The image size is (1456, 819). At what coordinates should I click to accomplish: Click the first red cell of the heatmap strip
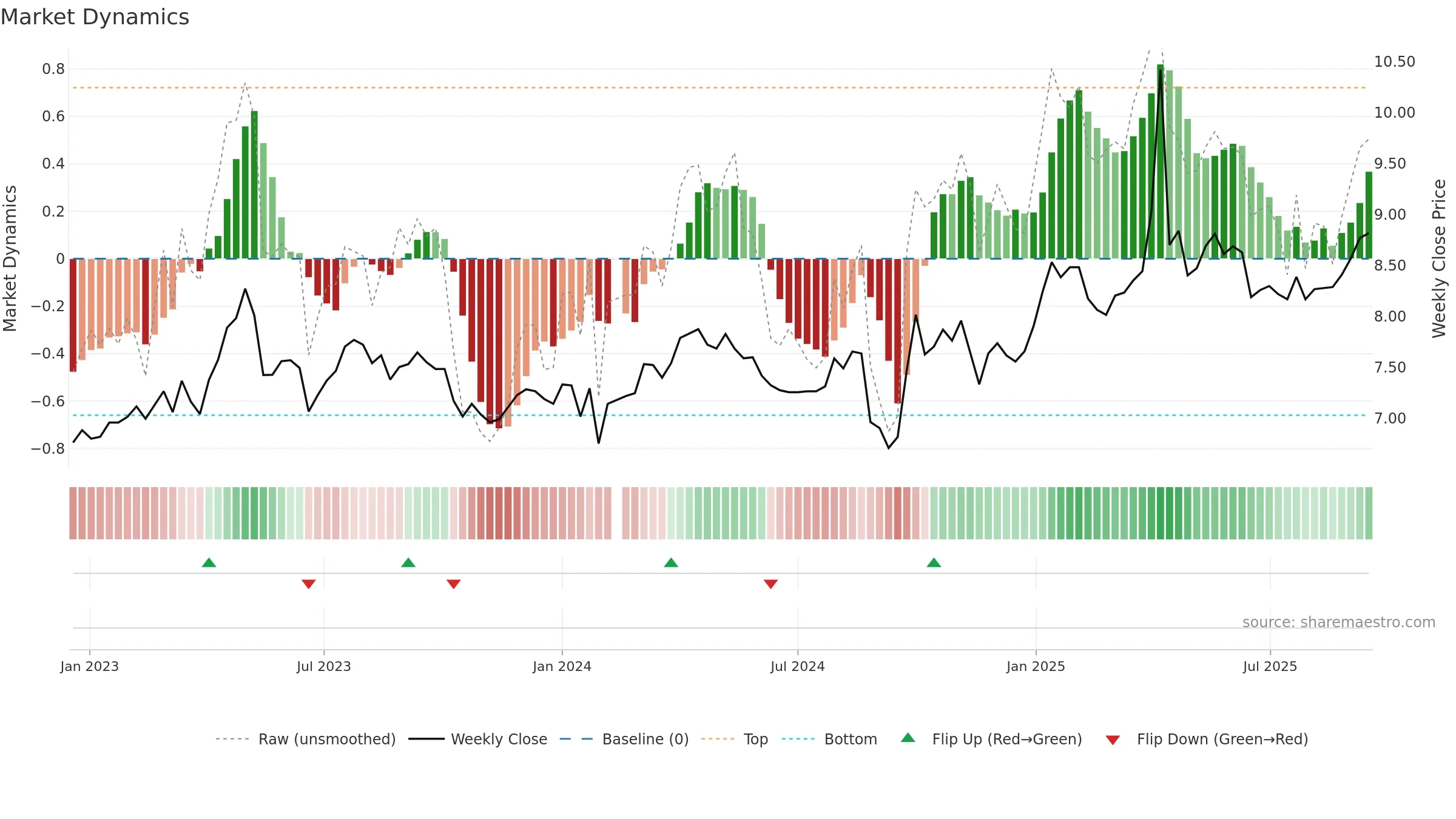[x=73, y=513]
